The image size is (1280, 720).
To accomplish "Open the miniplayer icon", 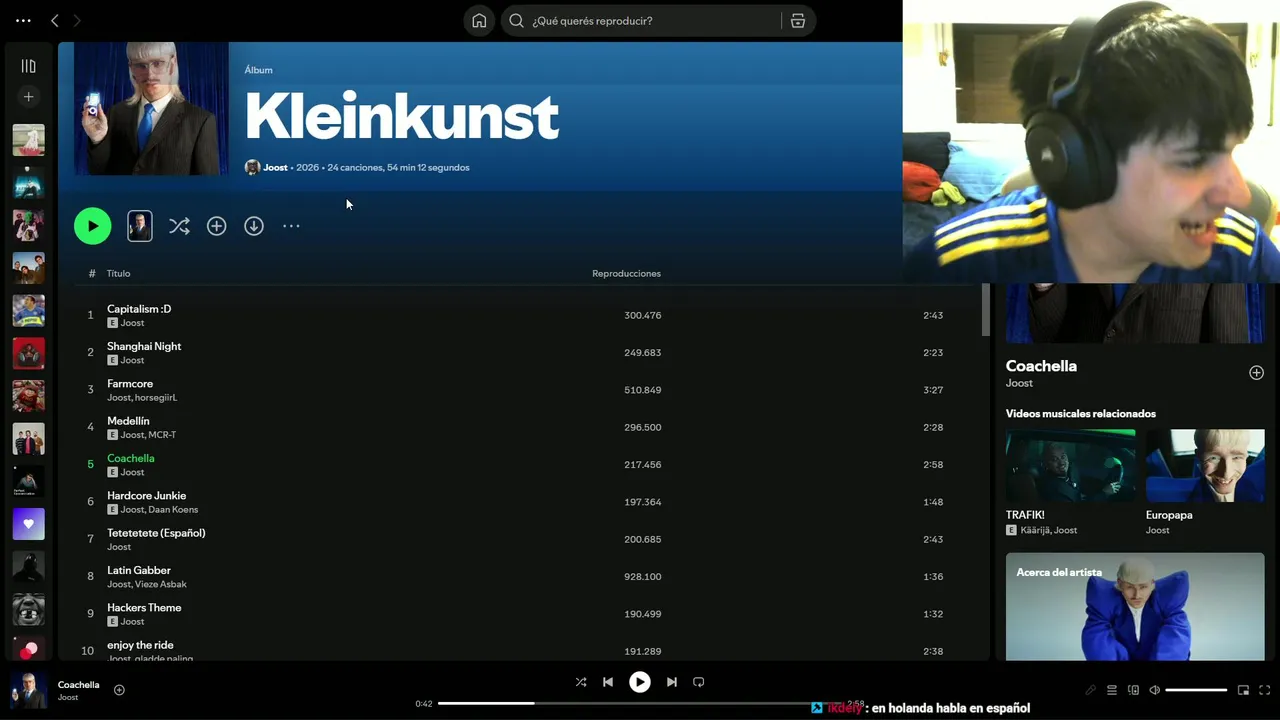I will tap(1243, 690).
